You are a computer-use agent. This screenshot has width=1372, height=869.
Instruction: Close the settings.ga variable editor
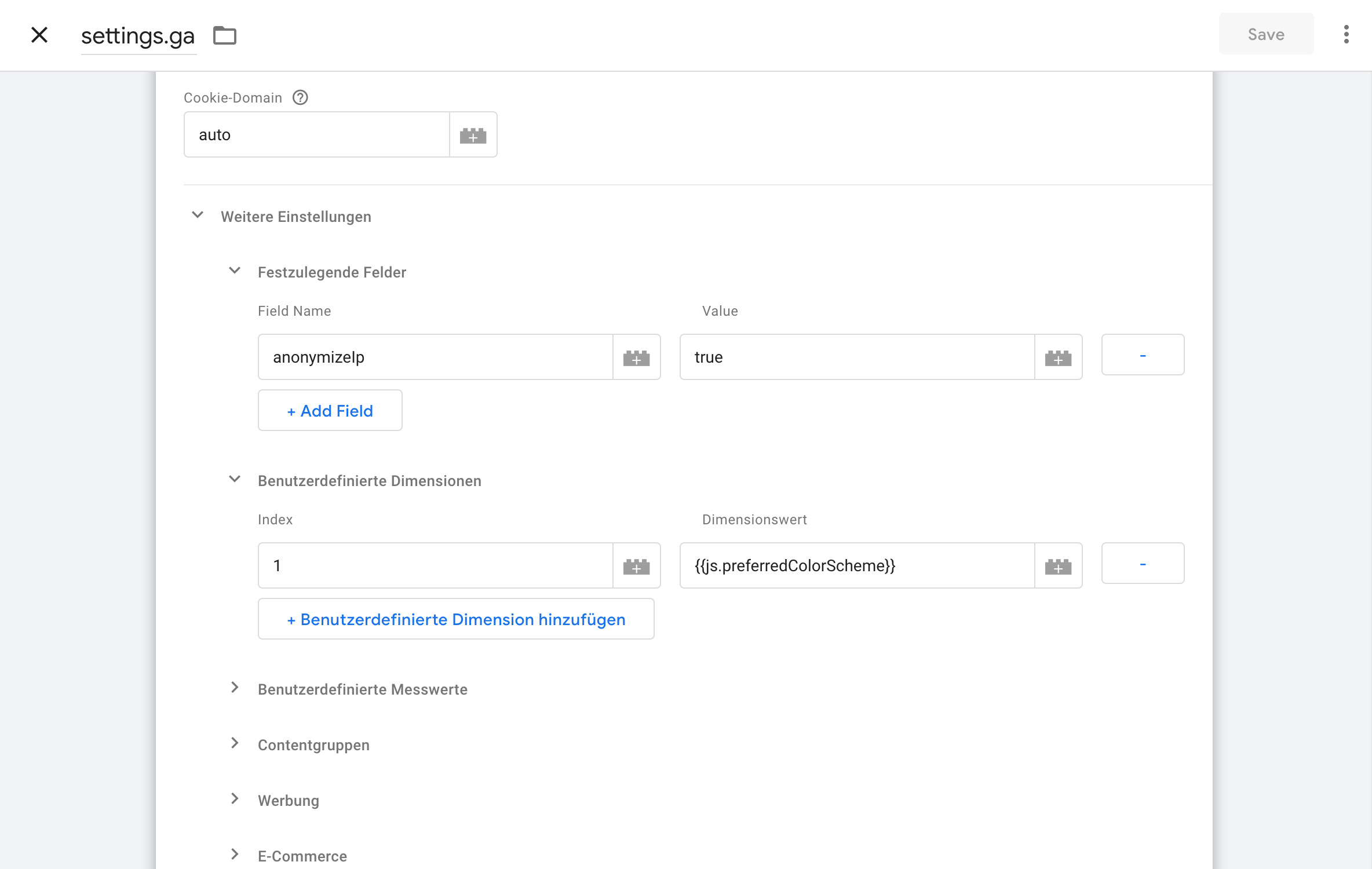tap(39, 35)
